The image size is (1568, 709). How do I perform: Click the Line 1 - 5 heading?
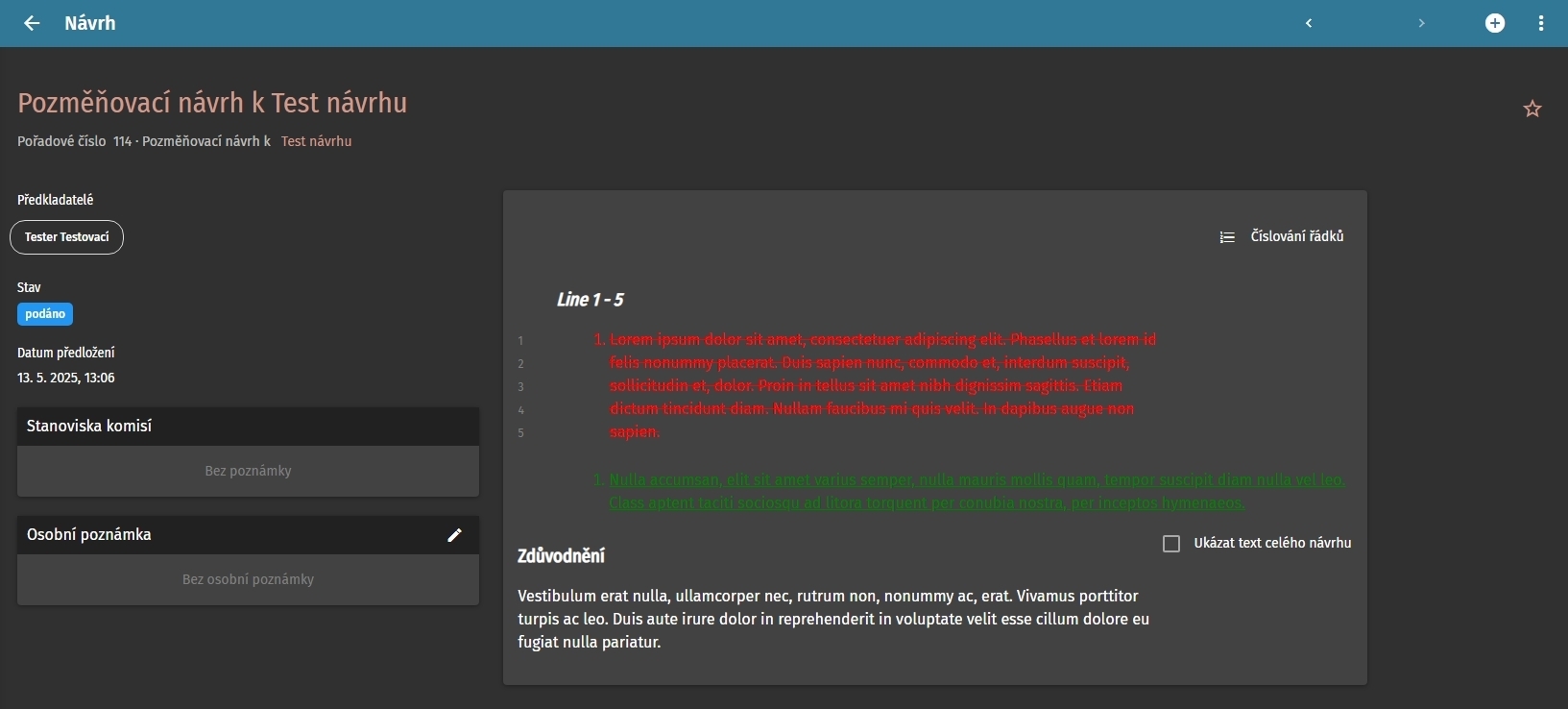click(x=590, y=300)
